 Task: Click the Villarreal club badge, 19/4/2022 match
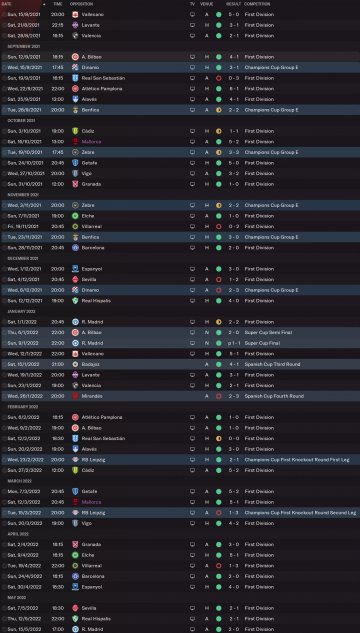75,566
